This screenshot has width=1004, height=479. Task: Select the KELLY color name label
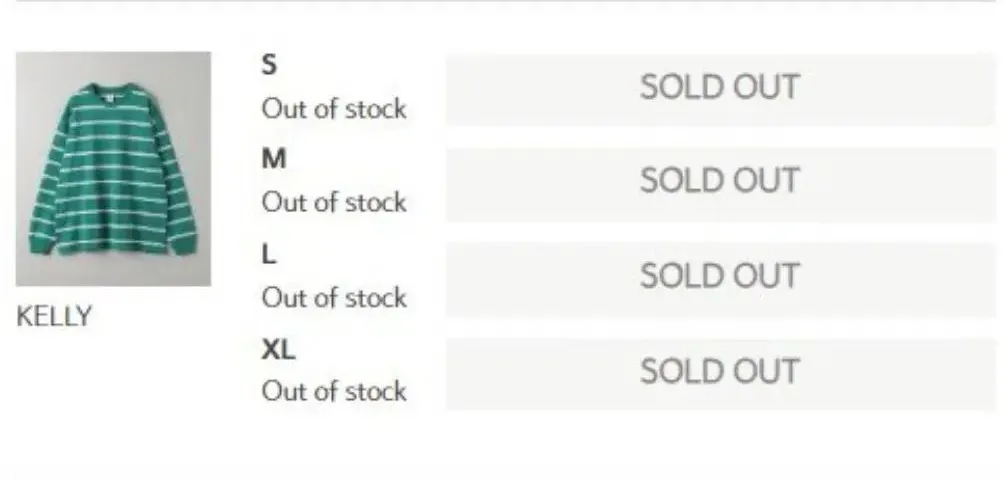(x=54, y=317)
